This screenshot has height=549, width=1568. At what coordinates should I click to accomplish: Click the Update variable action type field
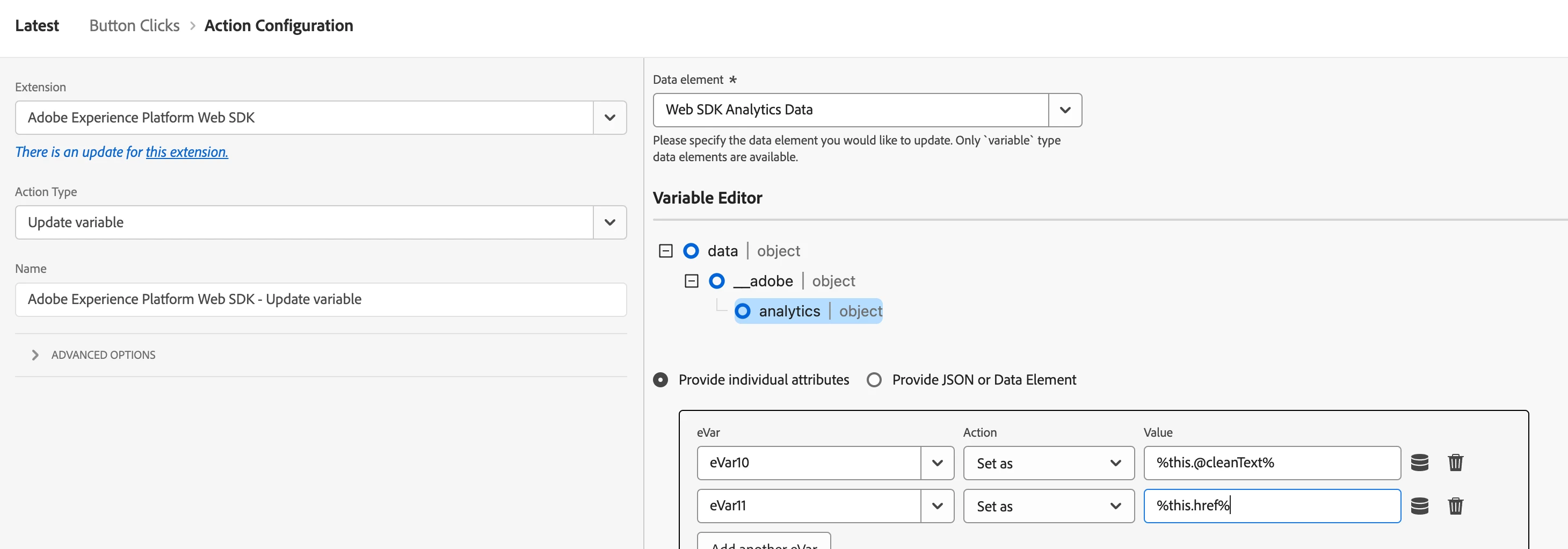304,222
